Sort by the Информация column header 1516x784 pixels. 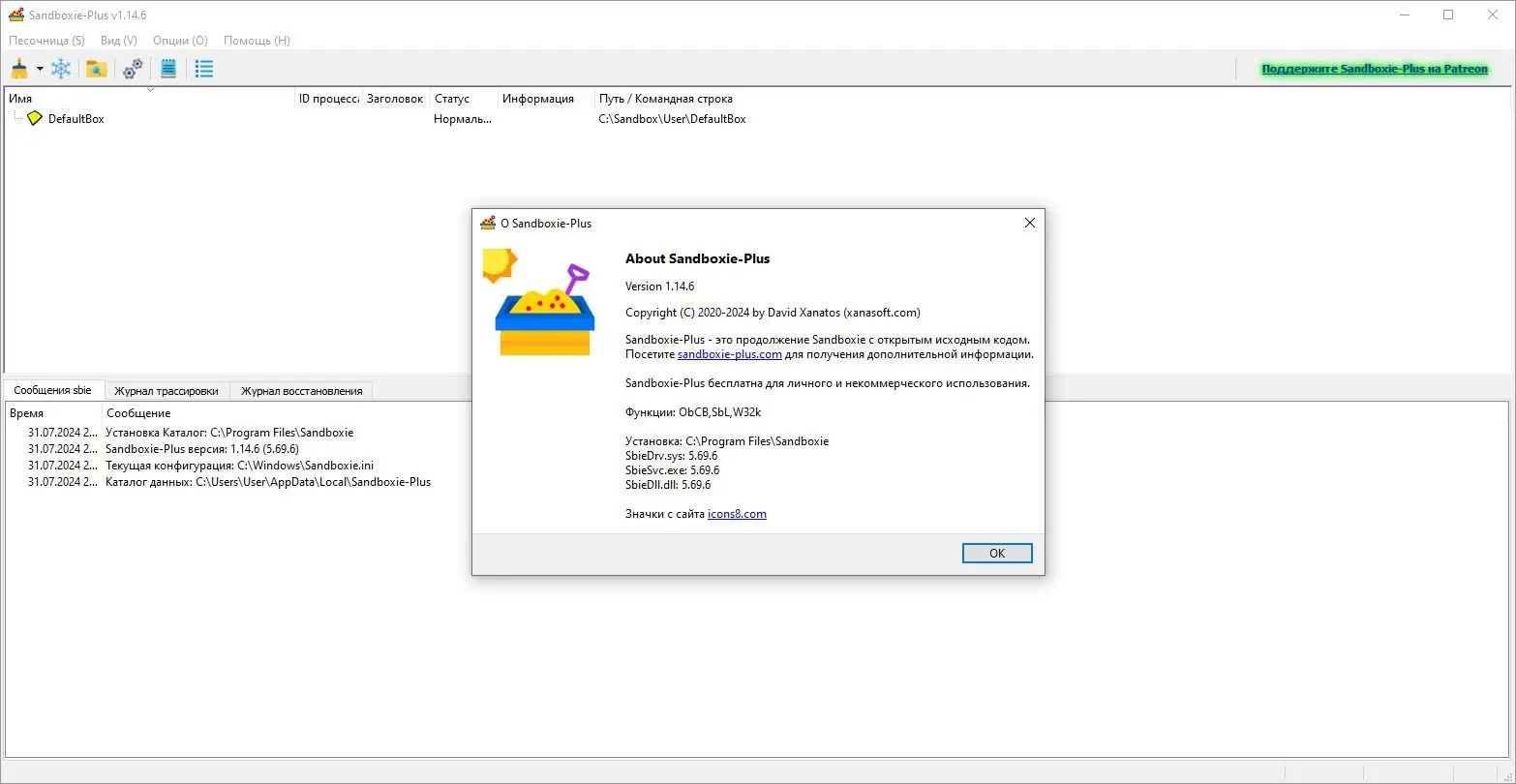tap(547, 98)
